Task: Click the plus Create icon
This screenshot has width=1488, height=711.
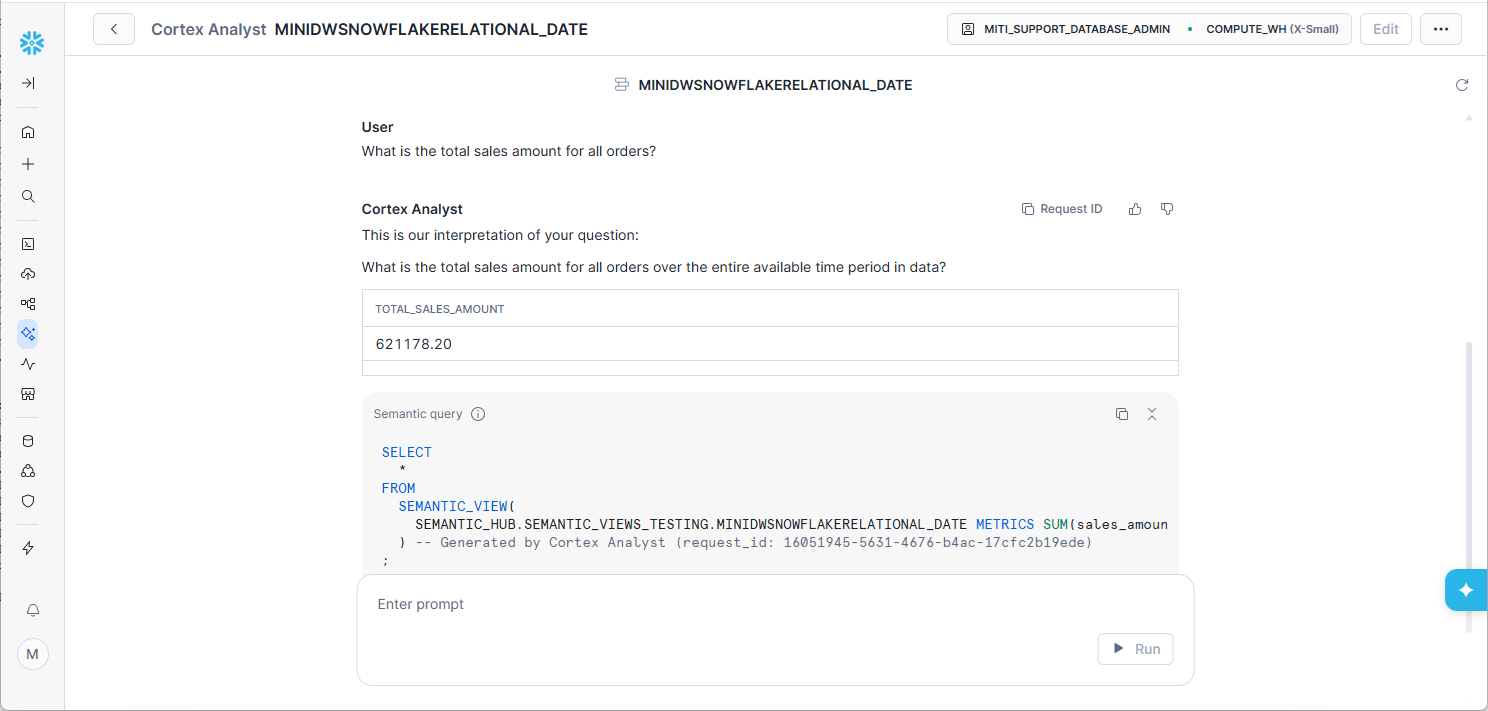Action: [28, 164]
